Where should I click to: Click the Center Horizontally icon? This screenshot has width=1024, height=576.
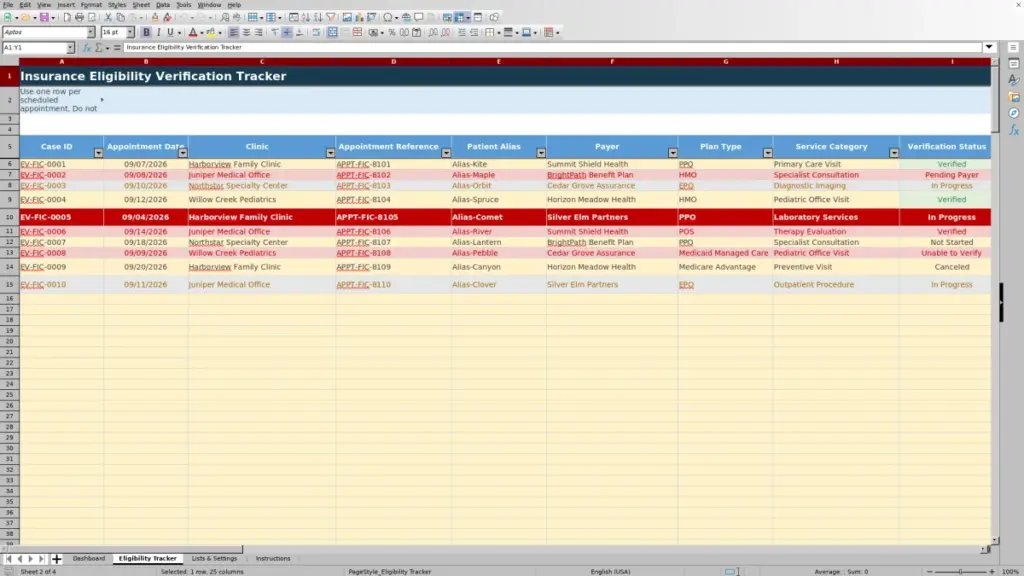(x=246, y=32)
